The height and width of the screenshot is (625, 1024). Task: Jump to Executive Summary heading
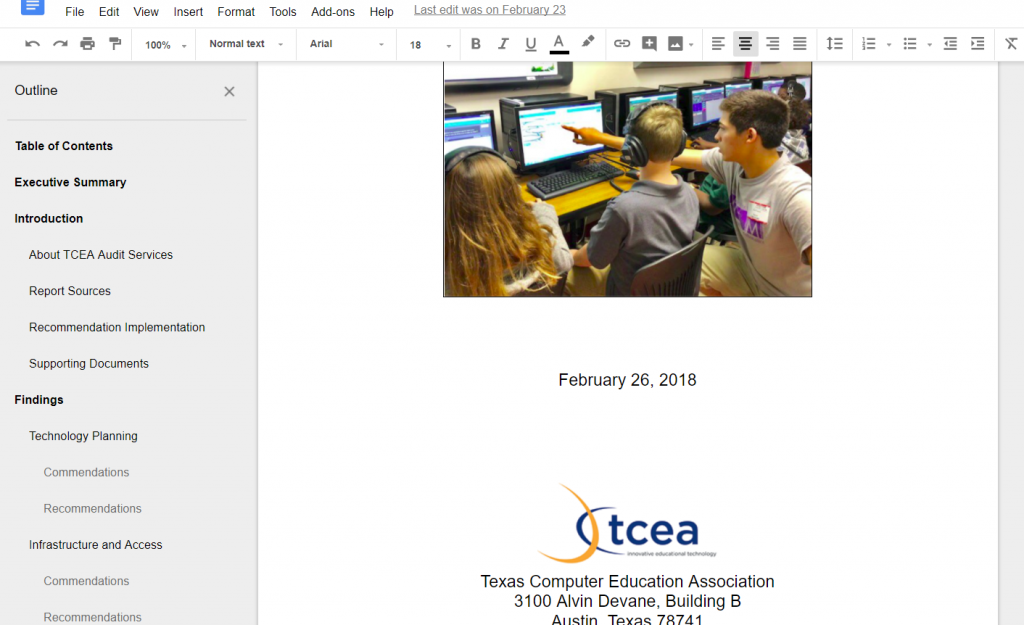(x=71, y=182)
